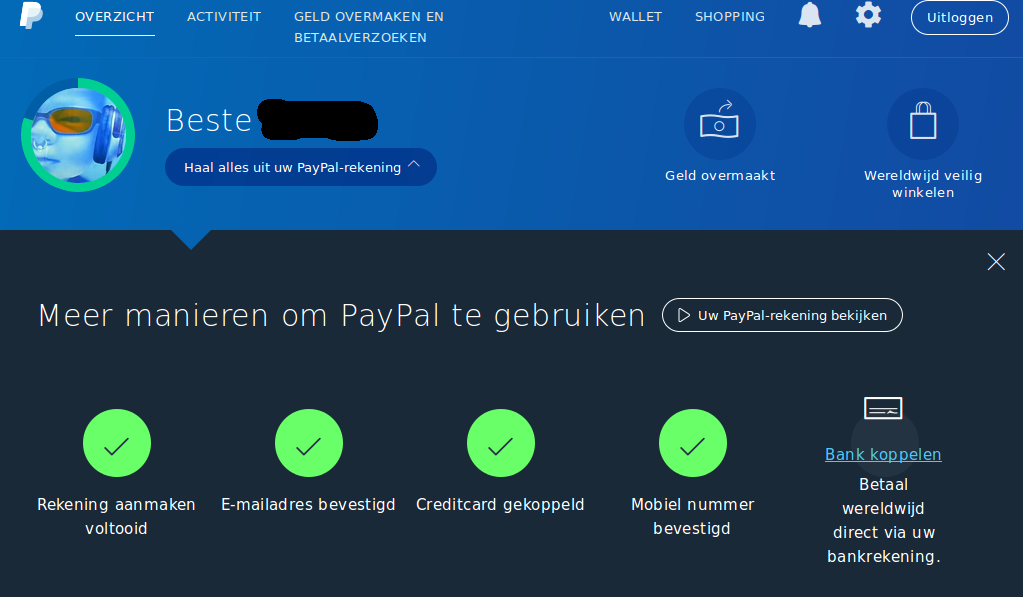Click the profile picture avatar
The height and width of the screenshot is (597, 1023).
78,135
